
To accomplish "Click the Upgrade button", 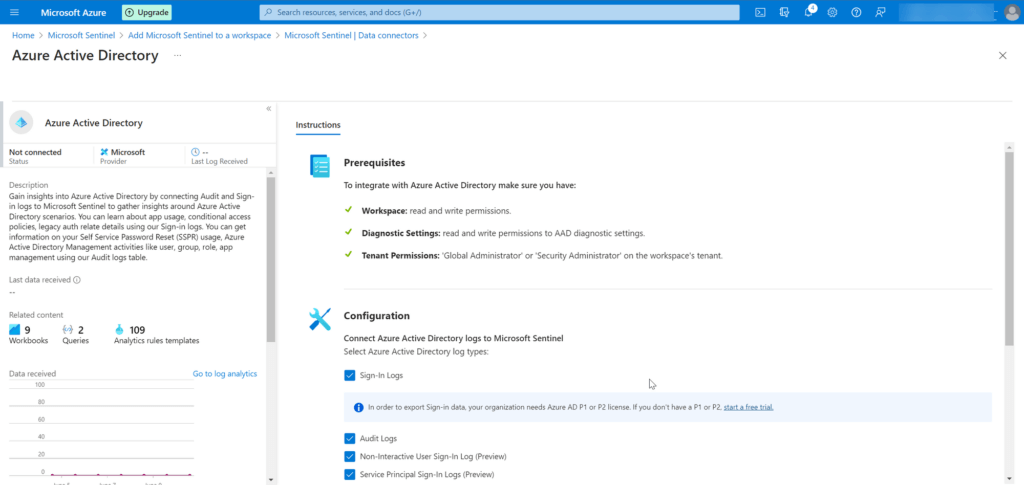I will 147,12.
